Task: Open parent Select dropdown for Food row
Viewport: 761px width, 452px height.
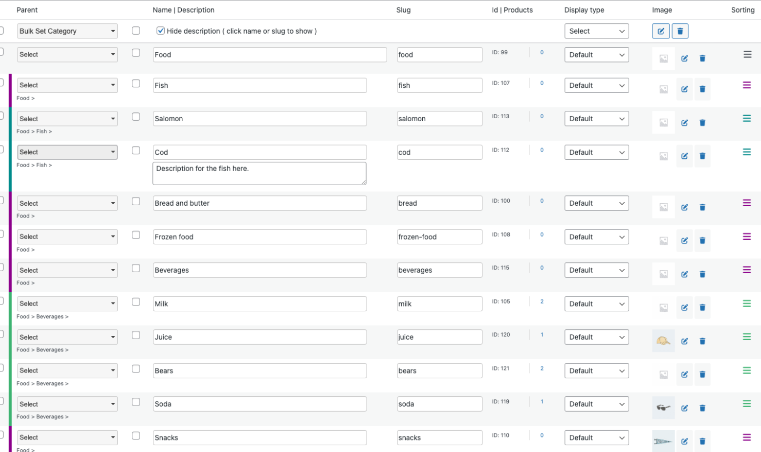Action: click(x=67, y=54)
